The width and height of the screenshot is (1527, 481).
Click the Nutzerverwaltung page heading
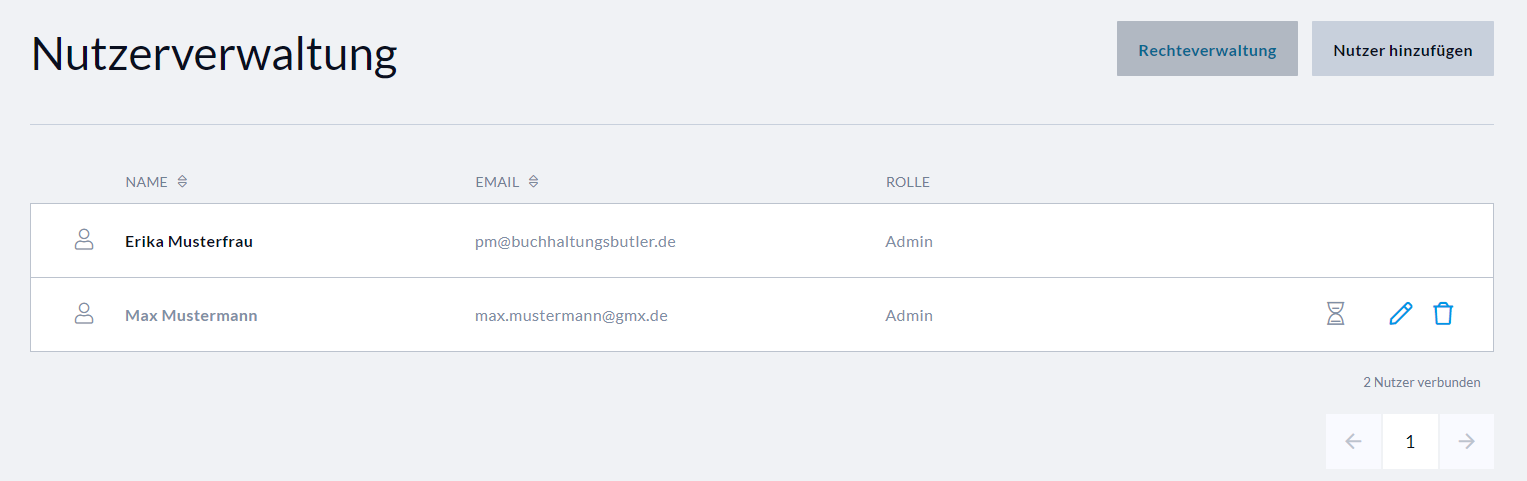(x=214, y=55)
